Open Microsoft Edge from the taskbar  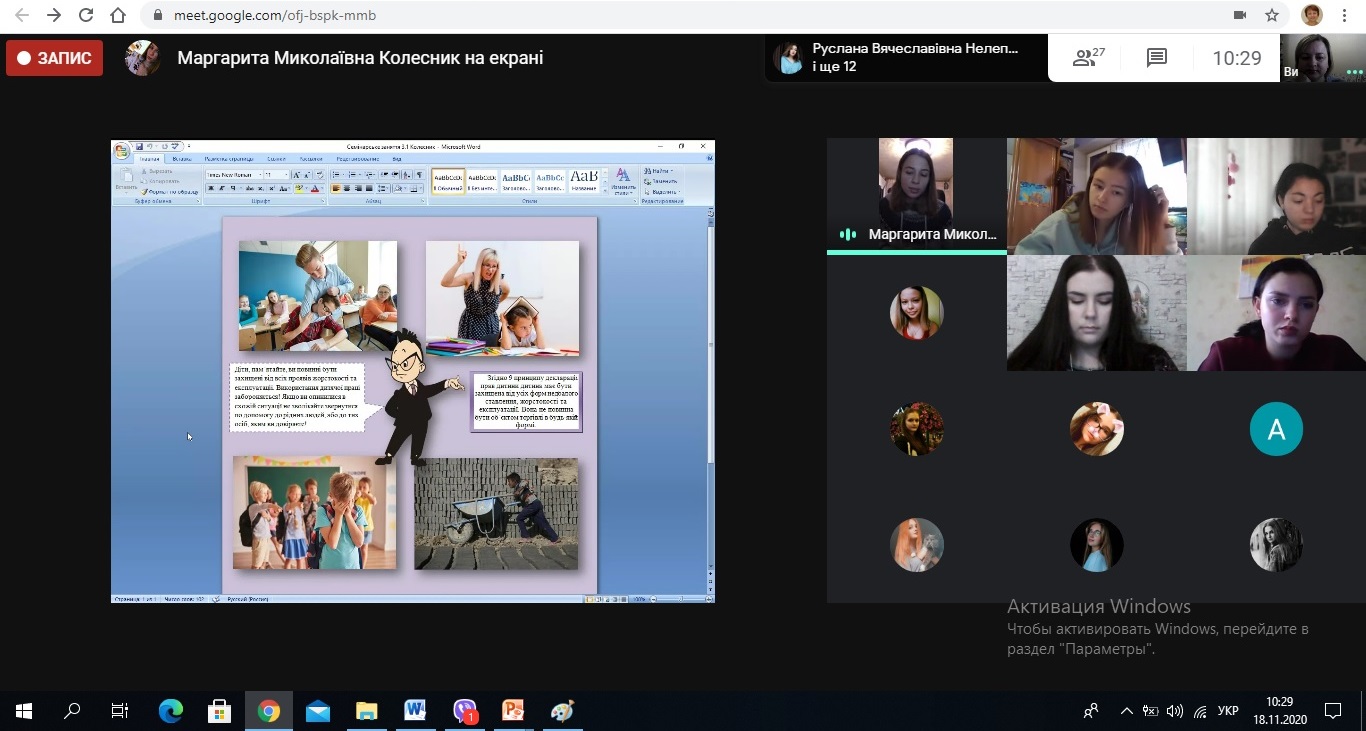[171, 711]
